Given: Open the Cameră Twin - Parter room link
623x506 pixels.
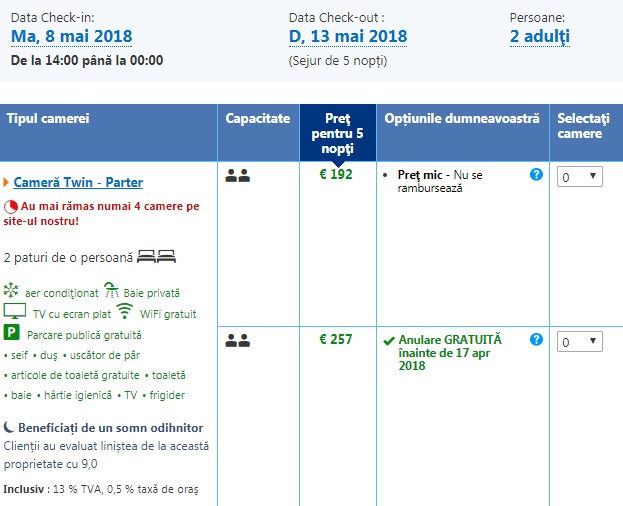Looking at the screenshot, I should pyautogui.click(x=78, y=182).
